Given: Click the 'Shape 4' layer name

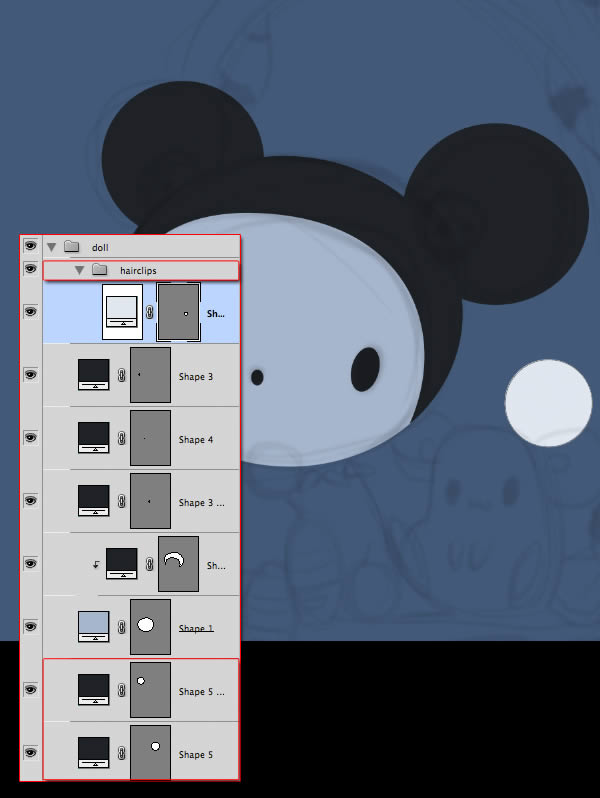Looking at the screenshot, I should click(x=196, y=440).
